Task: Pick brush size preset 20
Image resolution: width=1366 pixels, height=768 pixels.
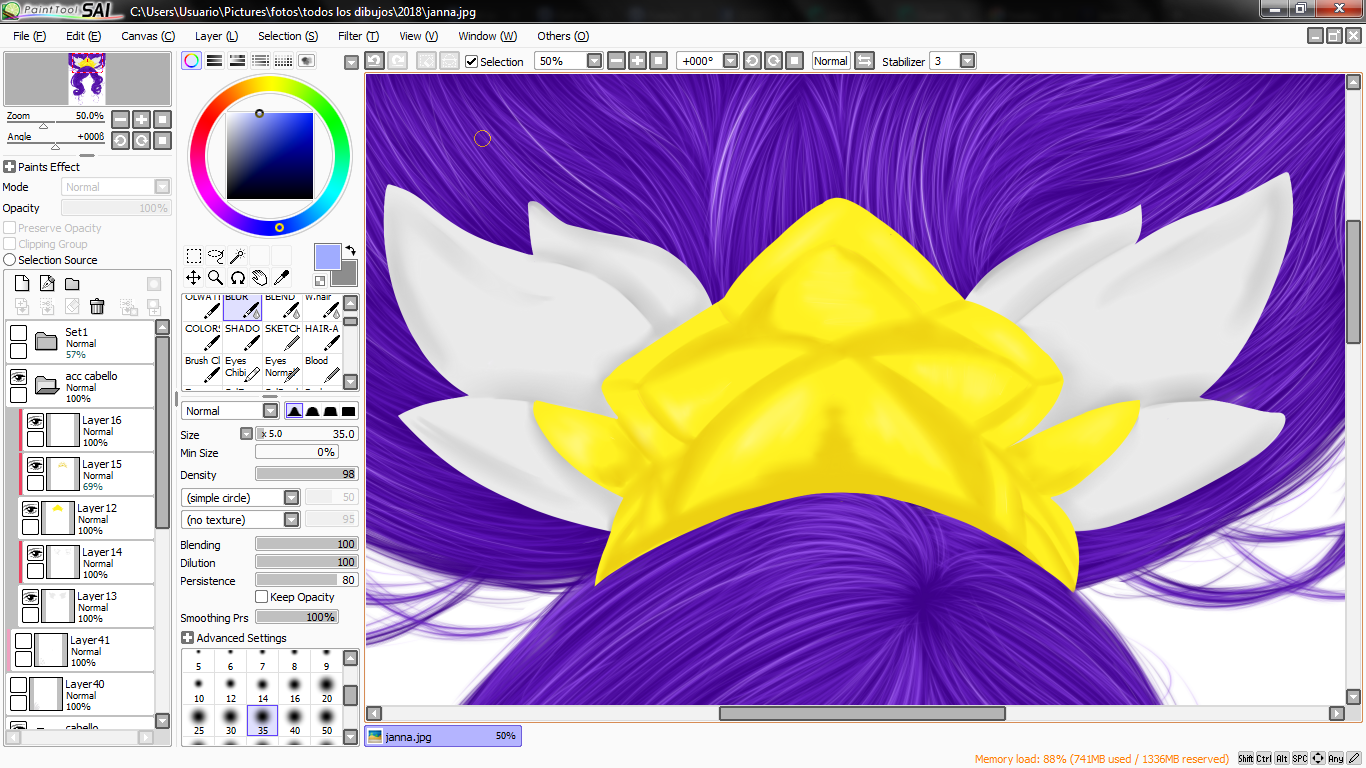Action: point(326,688)
